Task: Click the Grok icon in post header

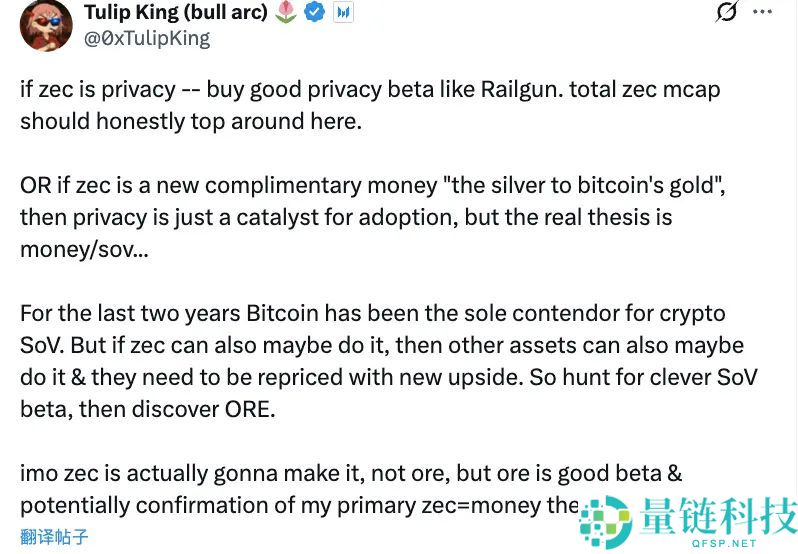Action: [727, 13]
